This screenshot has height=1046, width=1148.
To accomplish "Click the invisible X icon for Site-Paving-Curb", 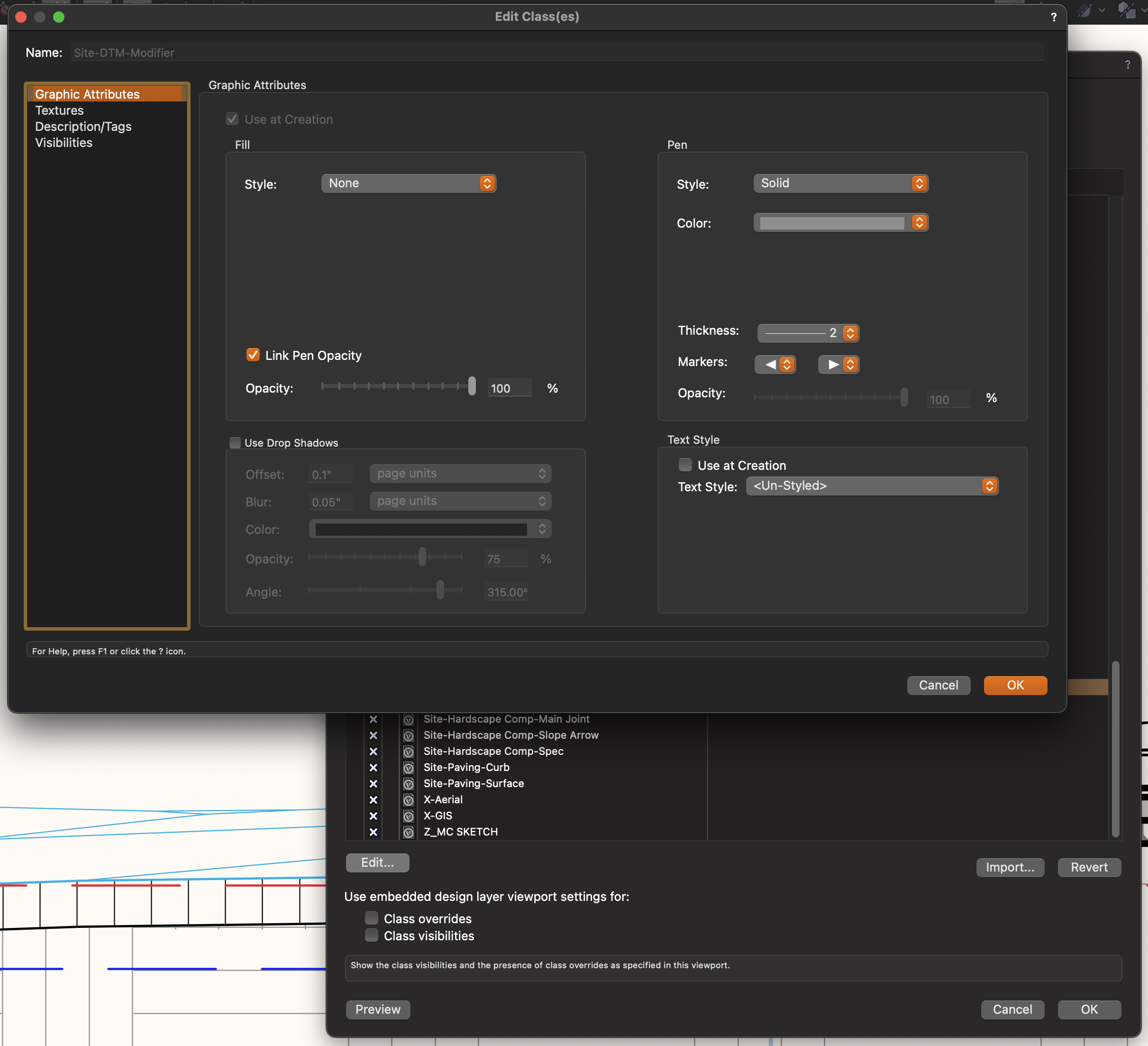I will pyautogui.click(x=374, y=767).
